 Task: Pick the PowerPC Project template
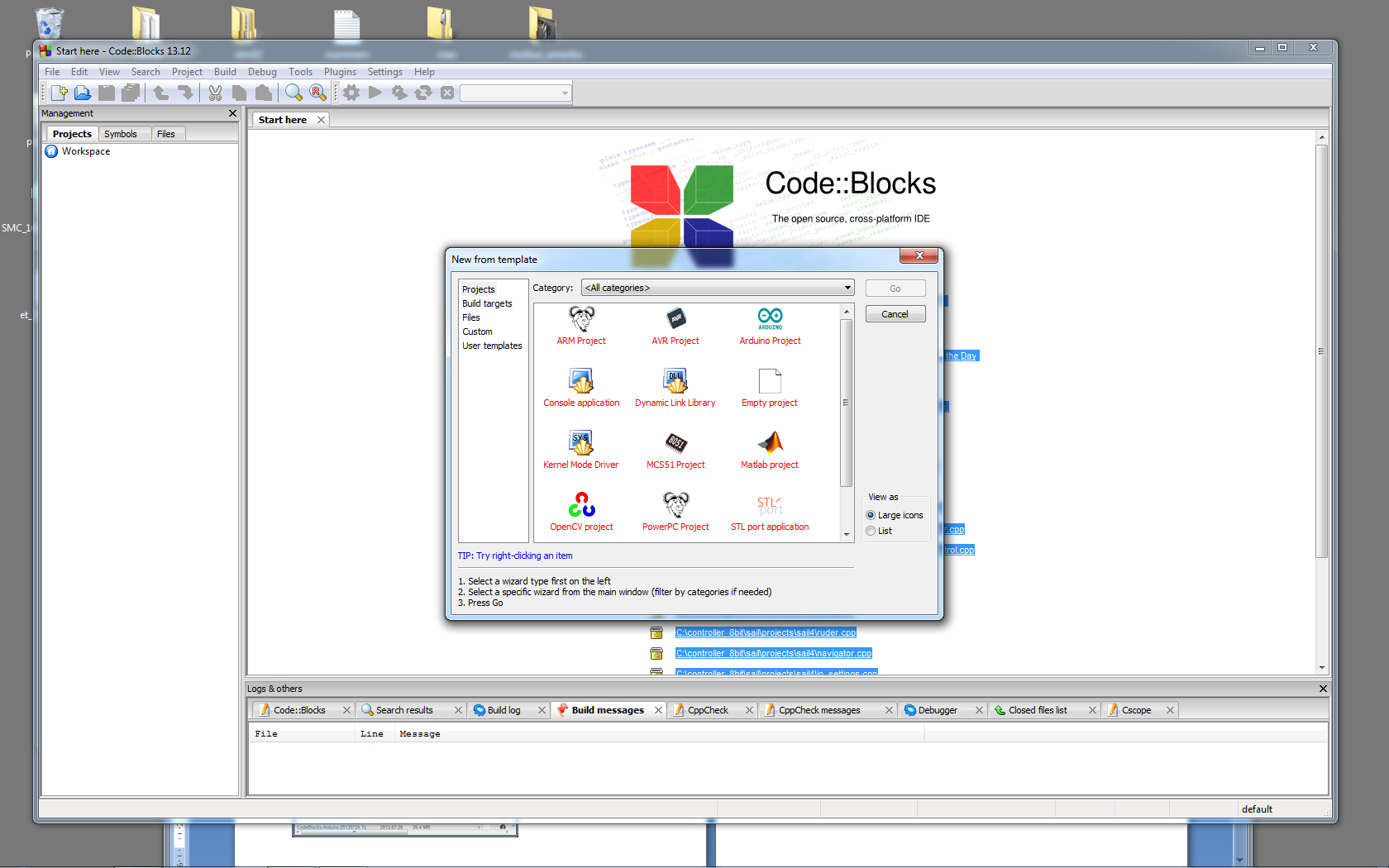675,512
